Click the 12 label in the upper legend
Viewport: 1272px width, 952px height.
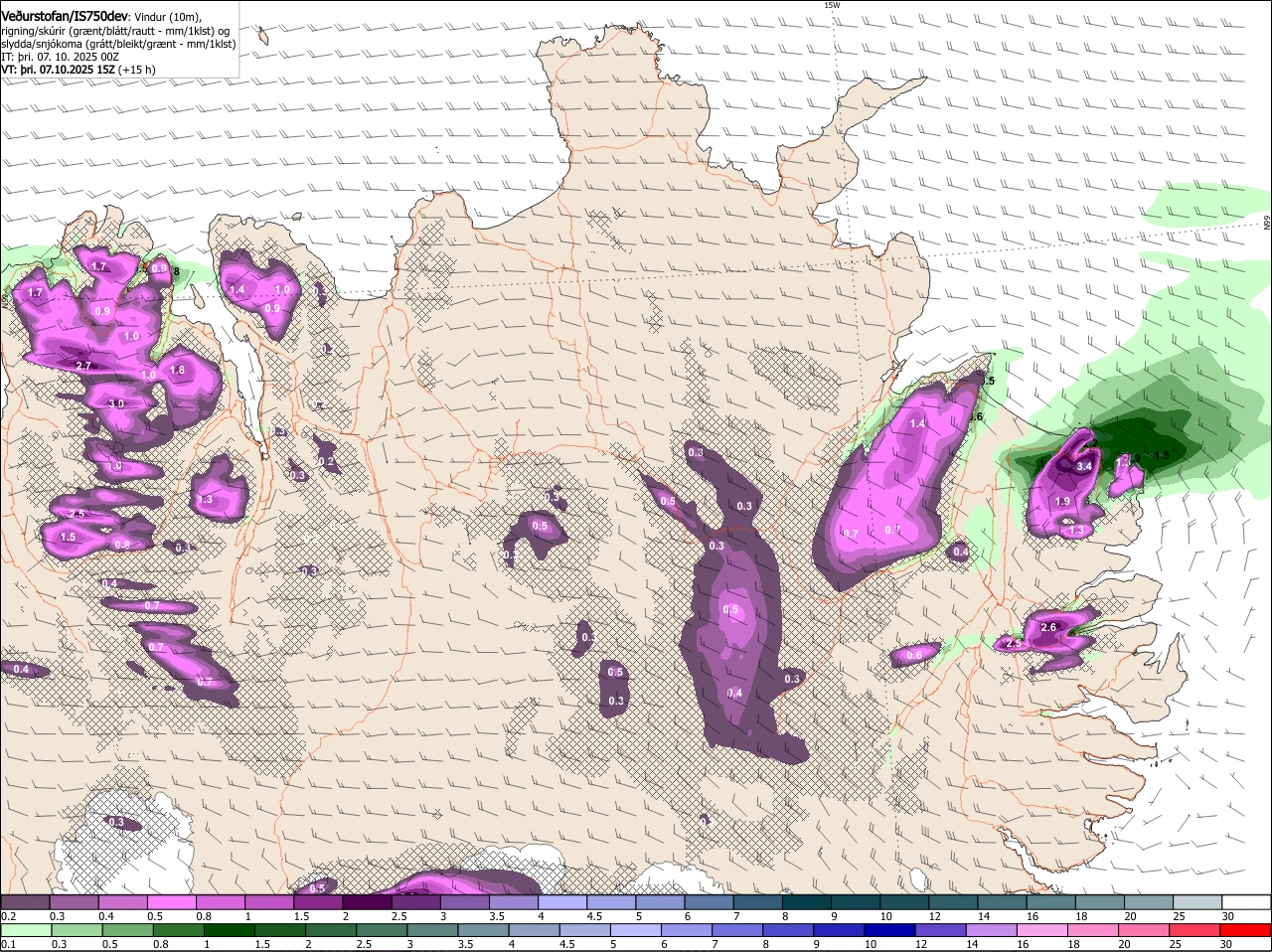click(x=935, y=915)
